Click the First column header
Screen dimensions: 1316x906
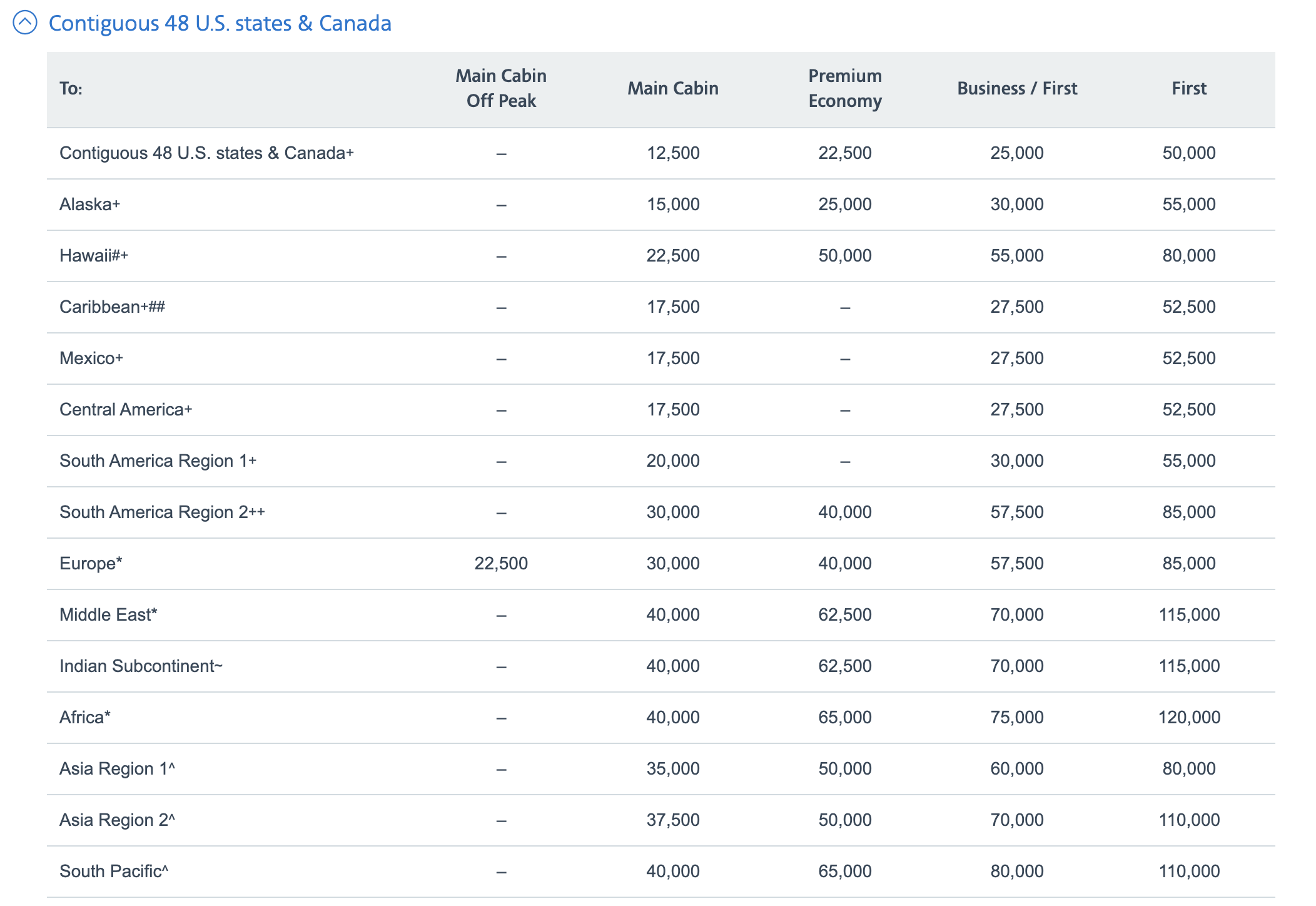(1188, 88)
